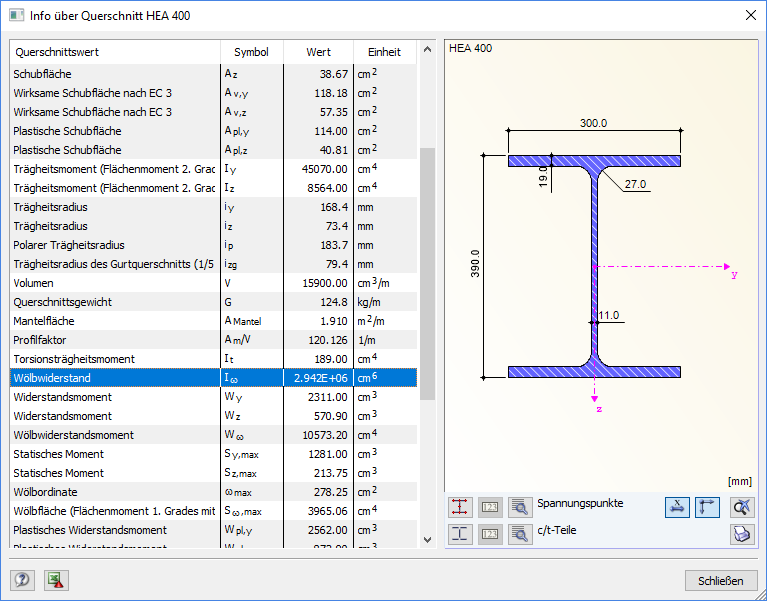This screenshot has height=601, width=767.
Task: Select Widerstandsmoment row with value 2311.00
Action: (x=213, y=397)
